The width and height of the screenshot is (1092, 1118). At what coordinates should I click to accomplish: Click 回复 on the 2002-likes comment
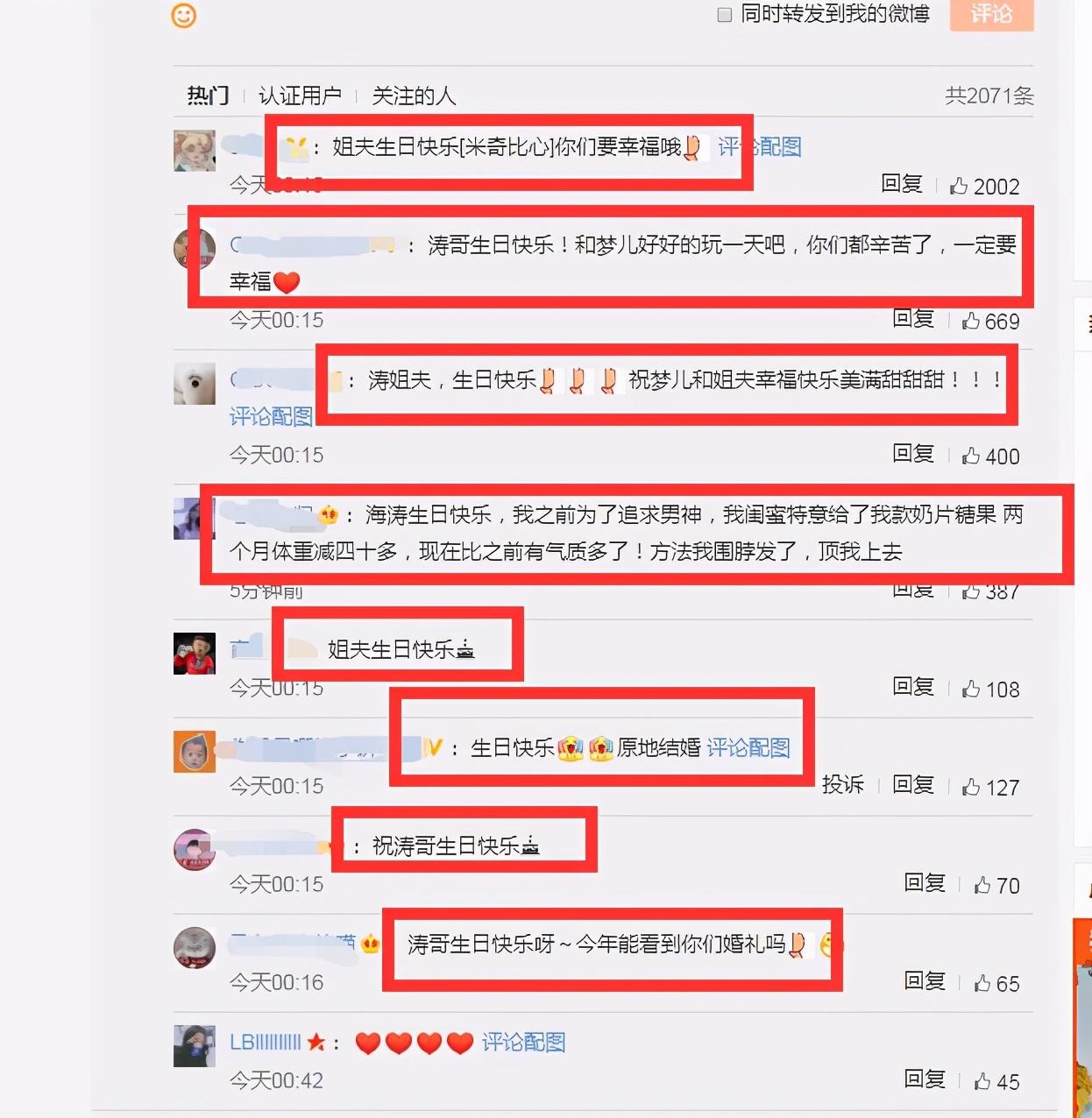tap(902, 184)
